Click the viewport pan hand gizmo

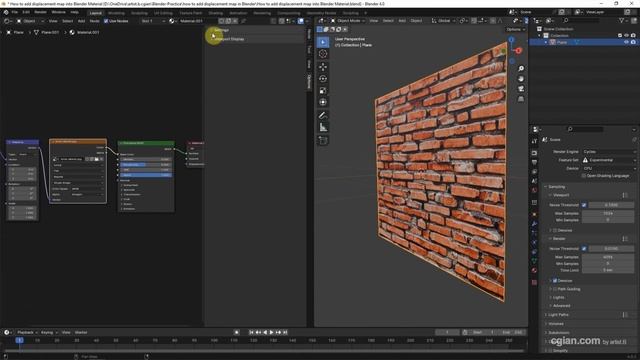pyautogui.click(x=521, y=79)
